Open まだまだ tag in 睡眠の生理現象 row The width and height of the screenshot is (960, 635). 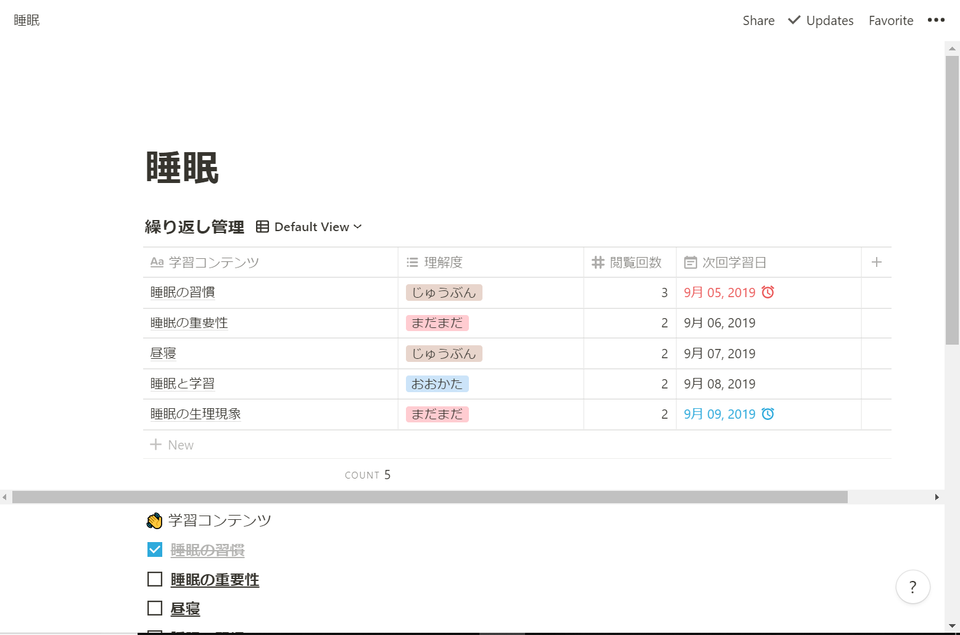[437, 414]
